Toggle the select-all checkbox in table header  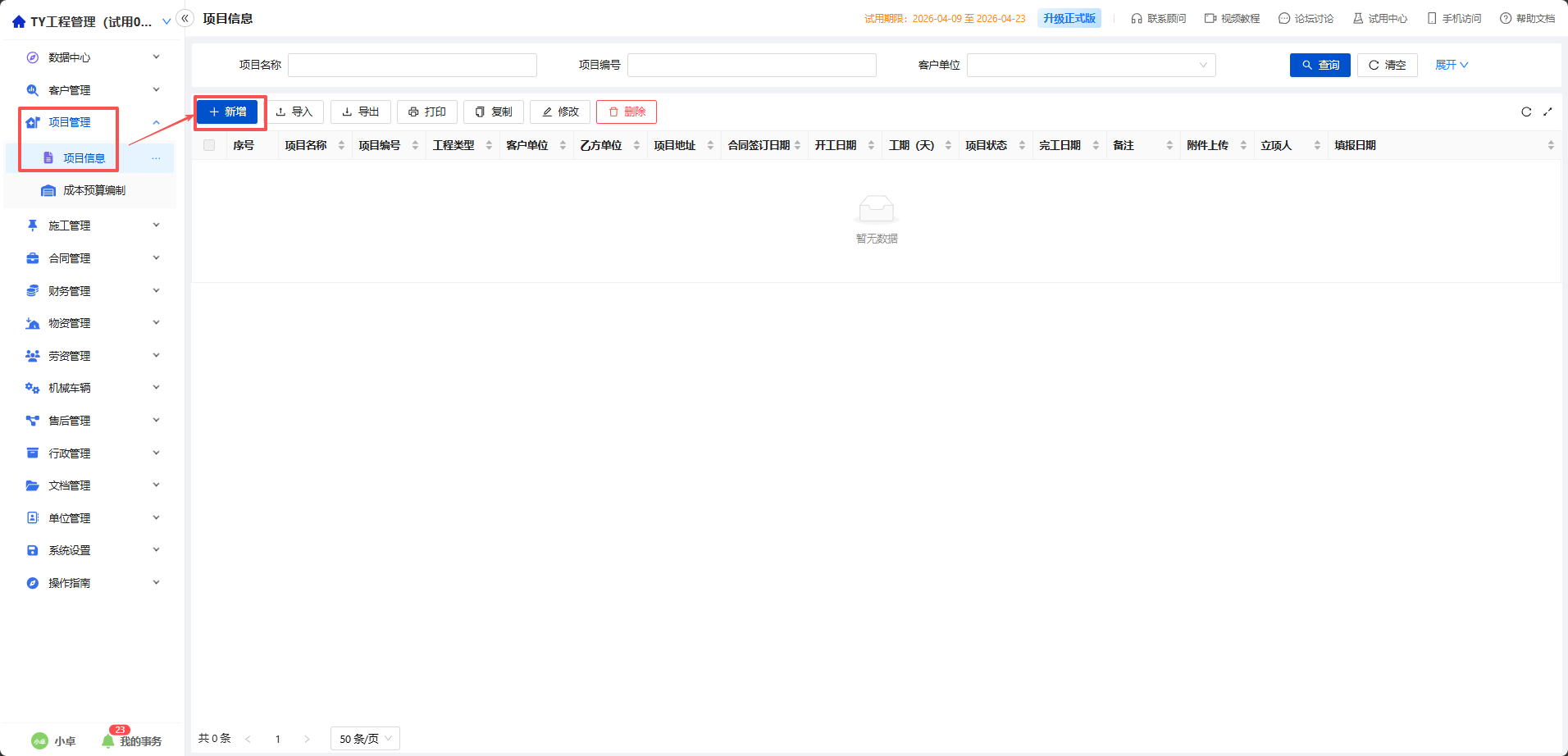(209, 145)
